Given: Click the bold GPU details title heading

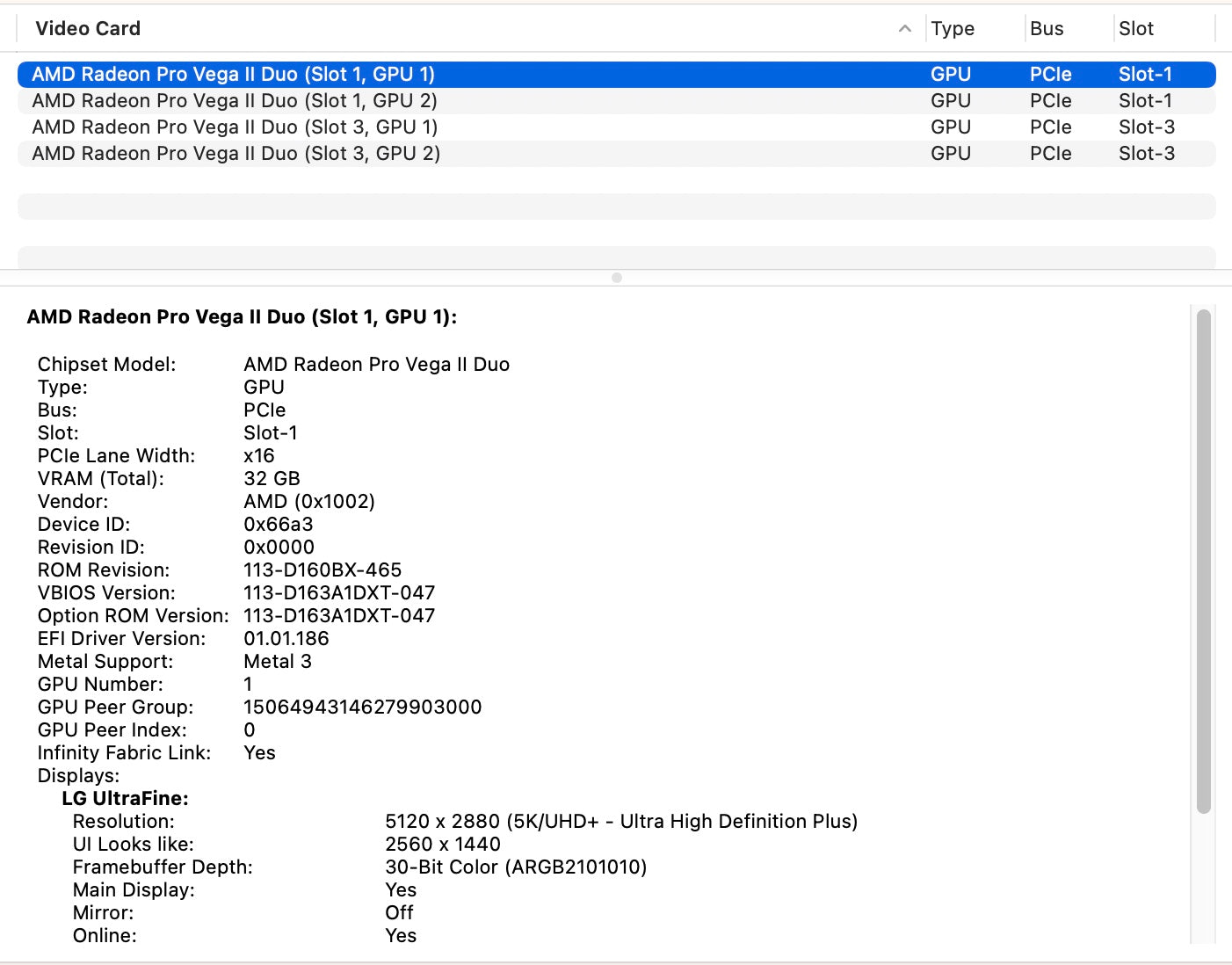Looking at the screenshot, I should 242,317.
